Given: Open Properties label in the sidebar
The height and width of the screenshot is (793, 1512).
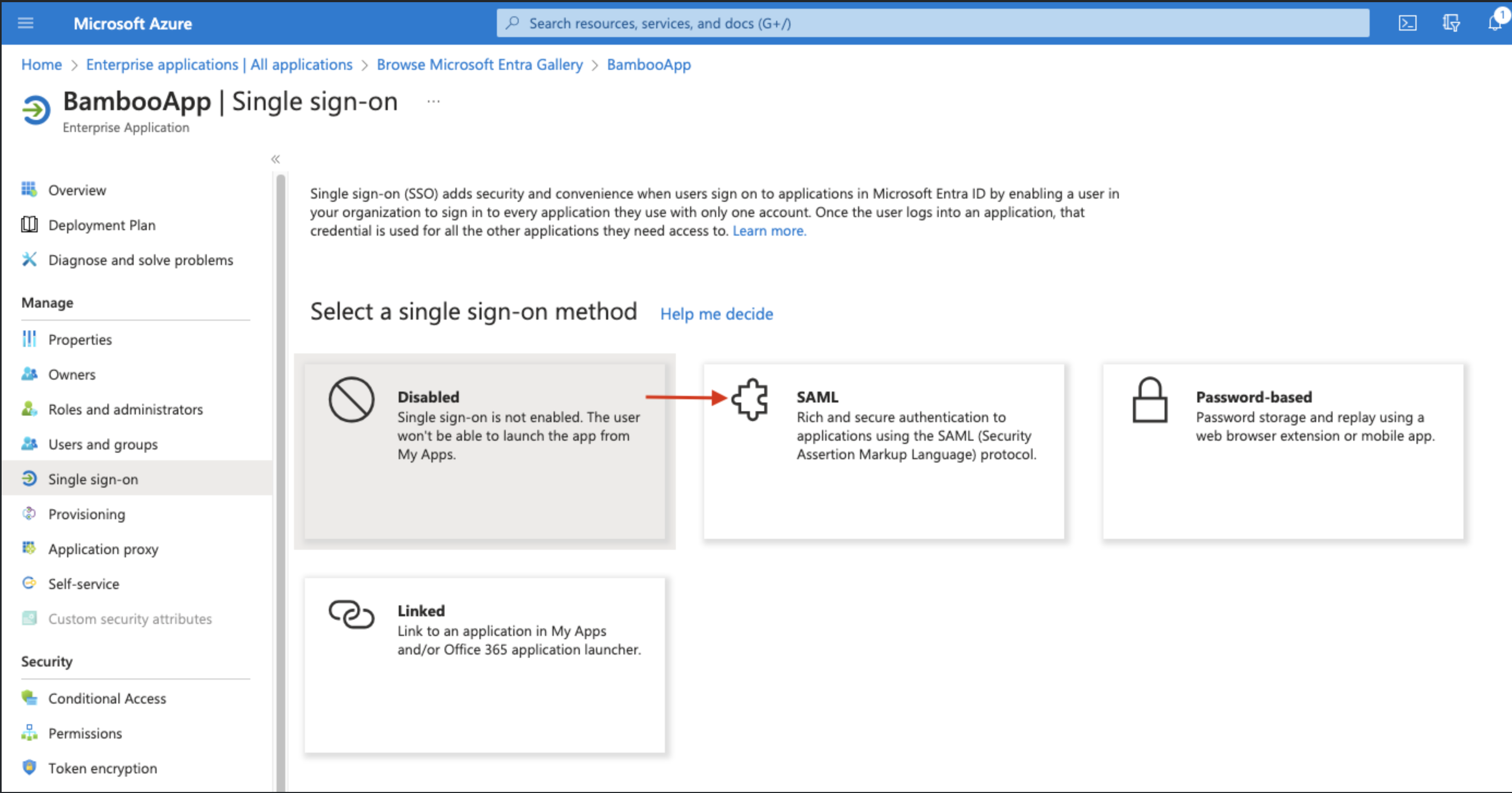Looking at the screenshot, I should click(80, 339).
